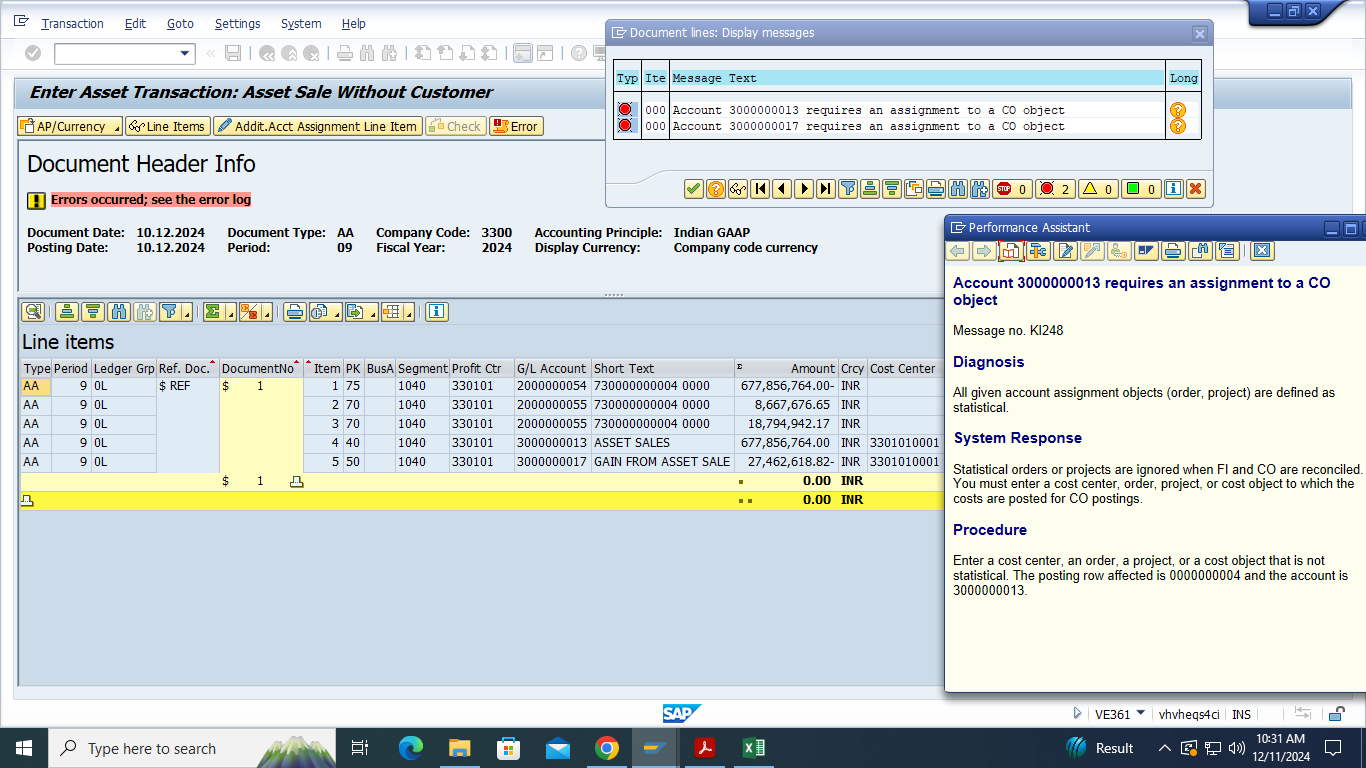
Task: Click the green checkmark continue icon in the messages dialog
Action: 693,189
